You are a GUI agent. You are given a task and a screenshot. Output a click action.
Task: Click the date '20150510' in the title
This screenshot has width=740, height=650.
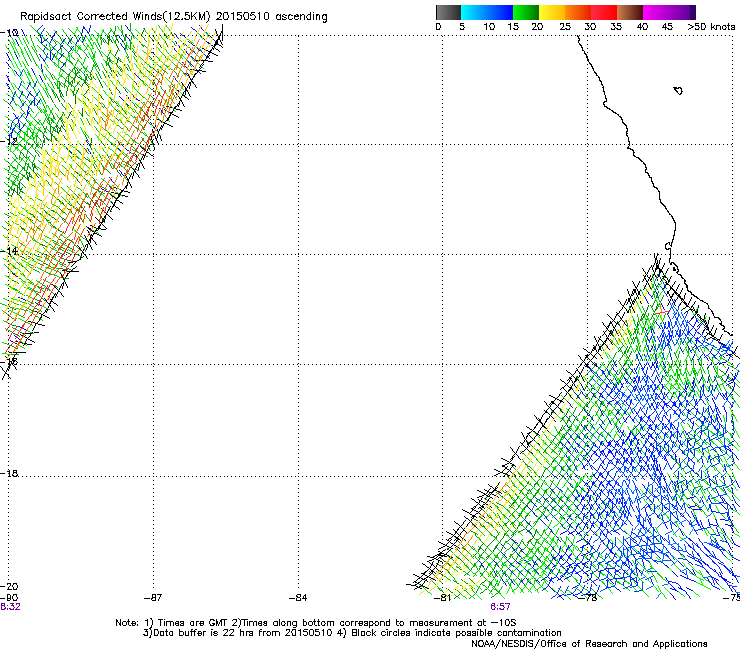(243, 16)
